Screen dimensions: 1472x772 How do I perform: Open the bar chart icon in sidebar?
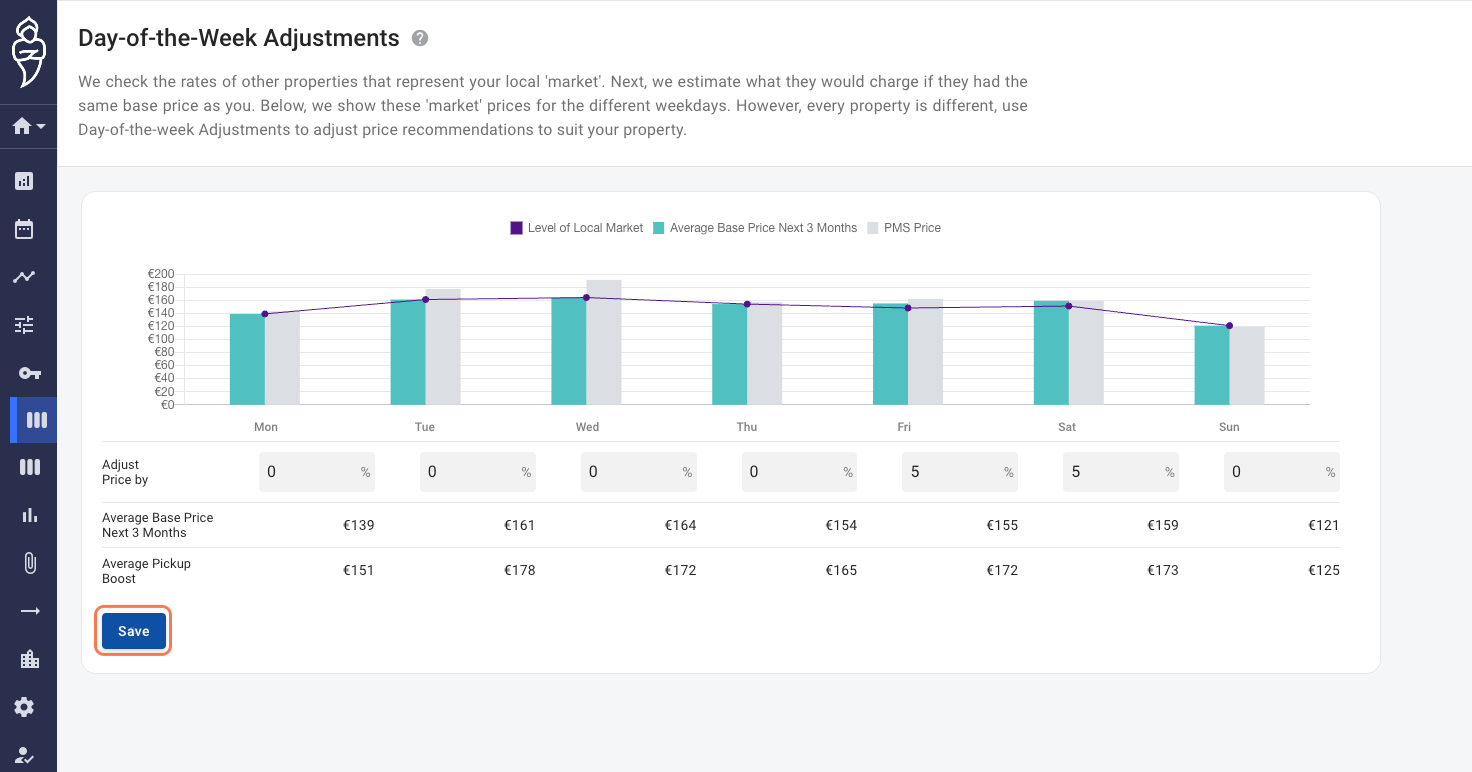coord(30,515)
